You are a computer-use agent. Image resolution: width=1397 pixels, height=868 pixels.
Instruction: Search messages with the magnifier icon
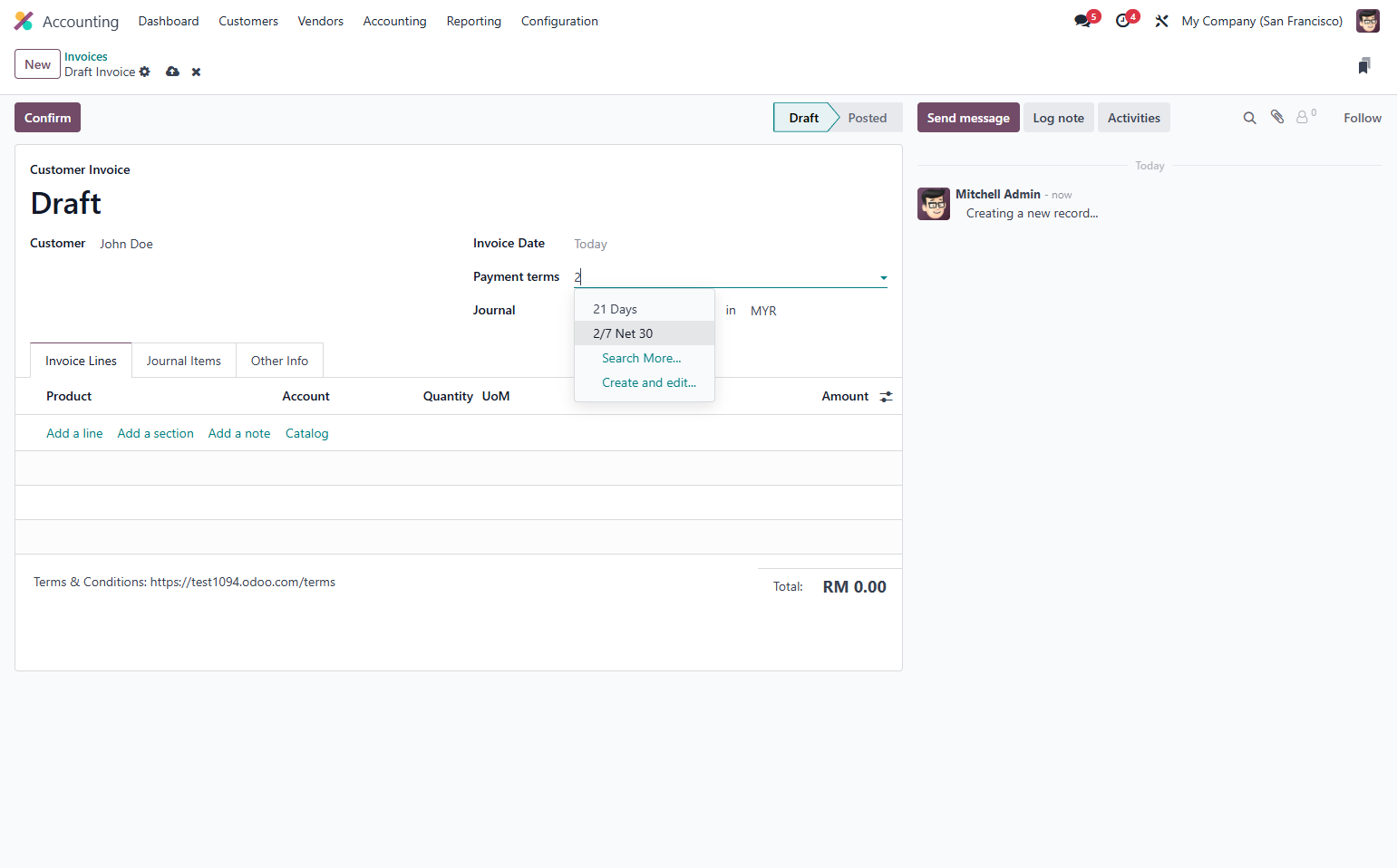coord(1249,118)
